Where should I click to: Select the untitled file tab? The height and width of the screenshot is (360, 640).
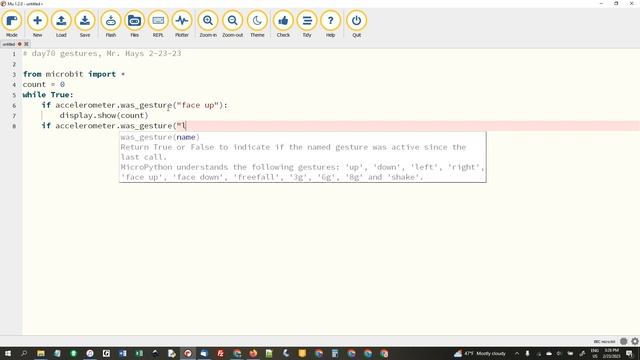[9, 44]
